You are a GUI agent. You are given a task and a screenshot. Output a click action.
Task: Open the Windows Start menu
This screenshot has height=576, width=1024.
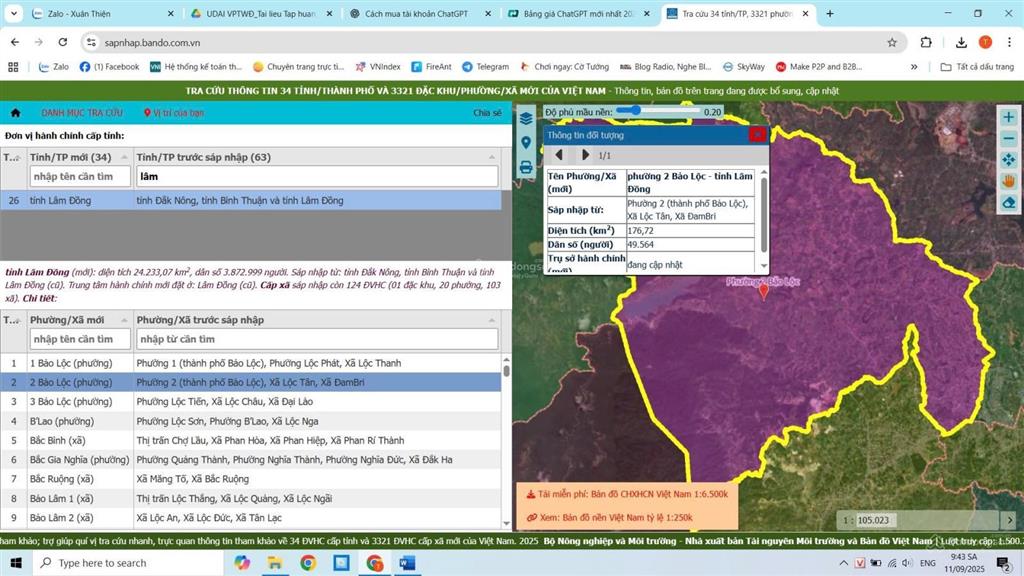(16, 563)
